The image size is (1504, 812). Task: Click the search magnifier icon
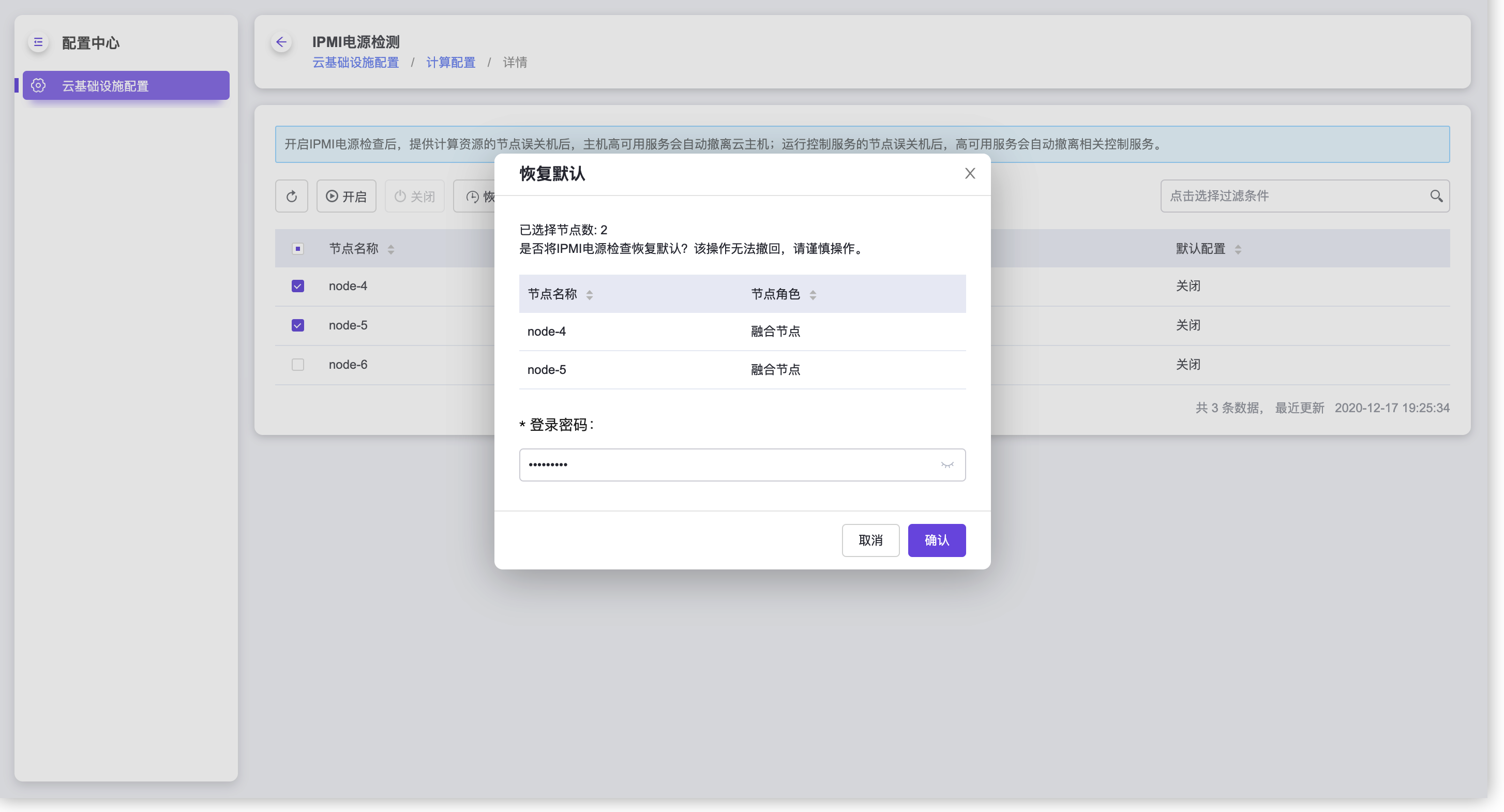1436,196
